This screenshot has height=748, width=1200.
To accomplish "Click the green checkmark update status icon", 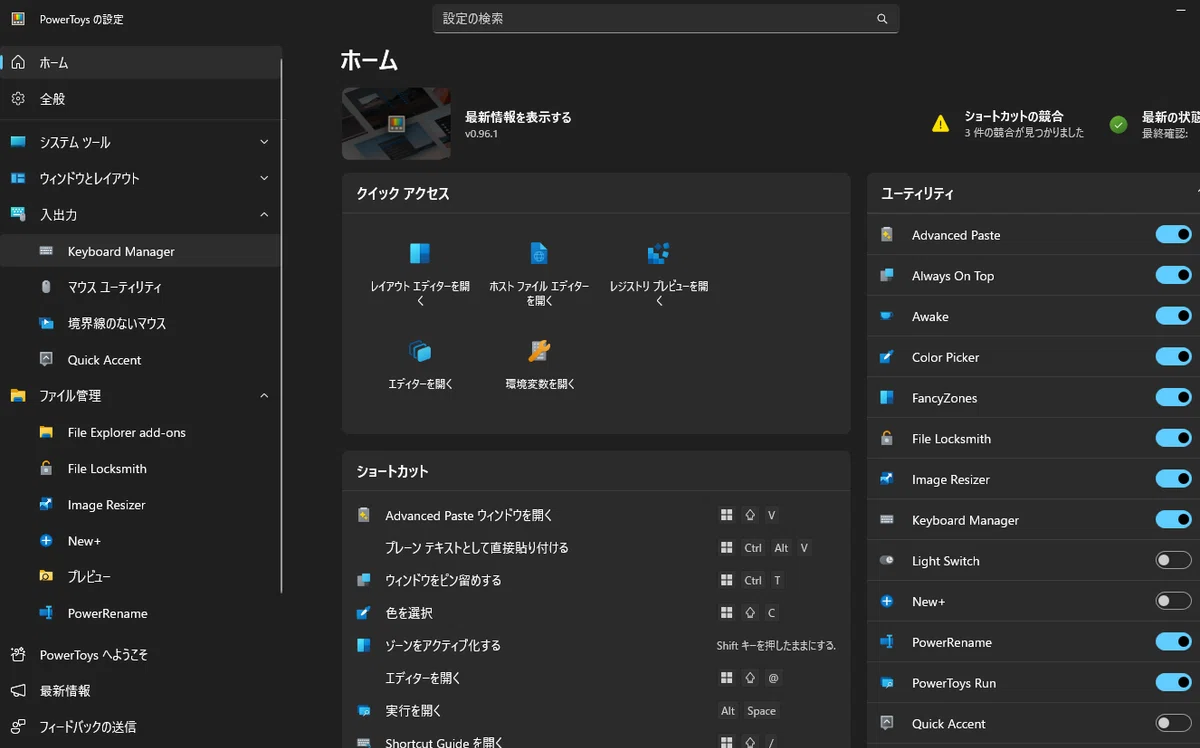I will (1119, 125).
